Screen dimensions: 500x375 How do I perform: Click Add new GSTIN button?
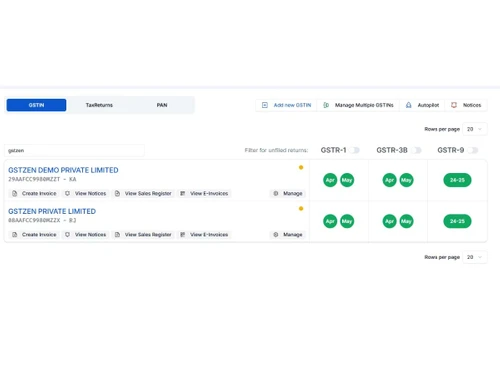[286, 105]
